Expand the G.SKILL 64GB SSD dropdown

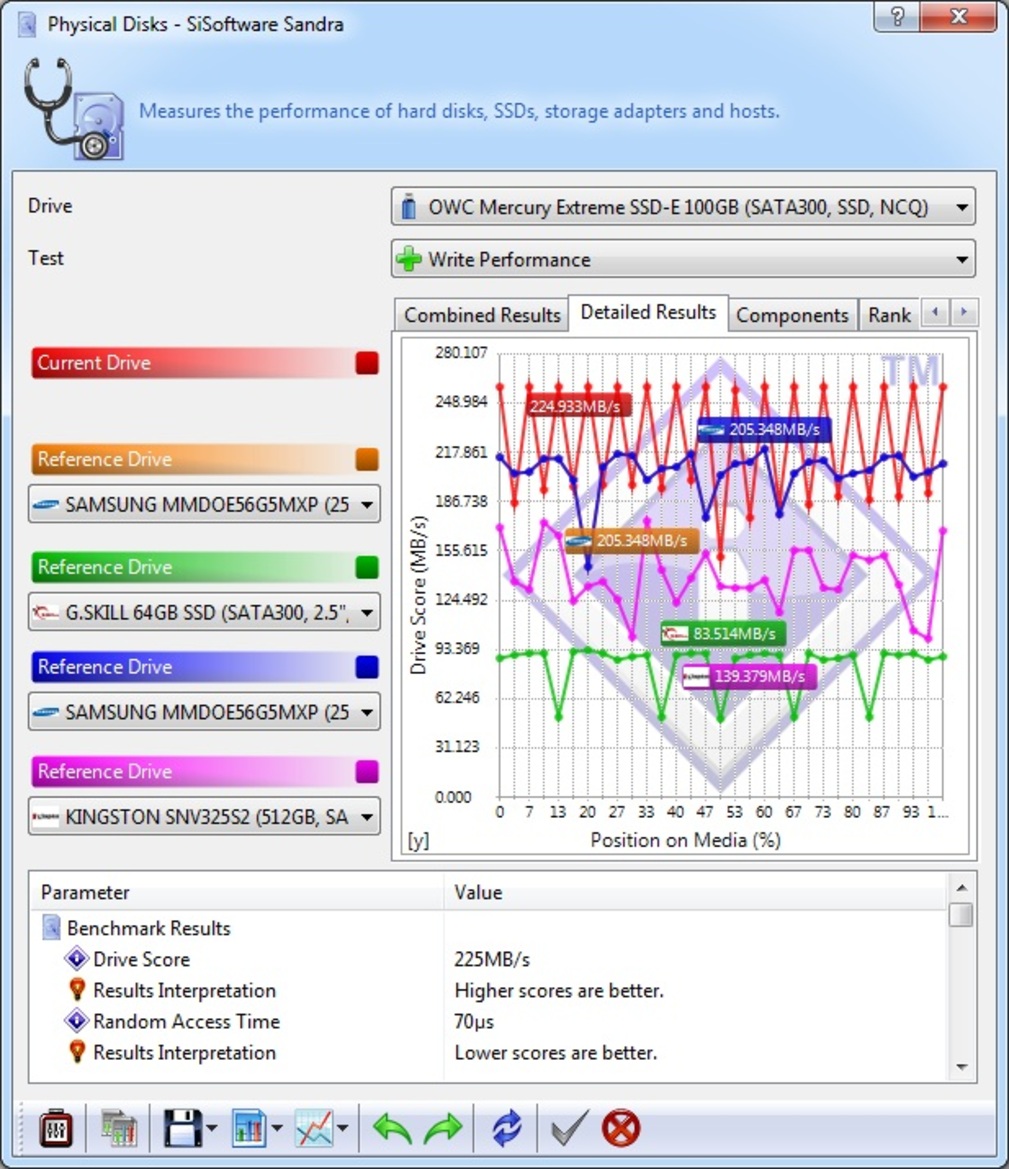pos(204,612)
